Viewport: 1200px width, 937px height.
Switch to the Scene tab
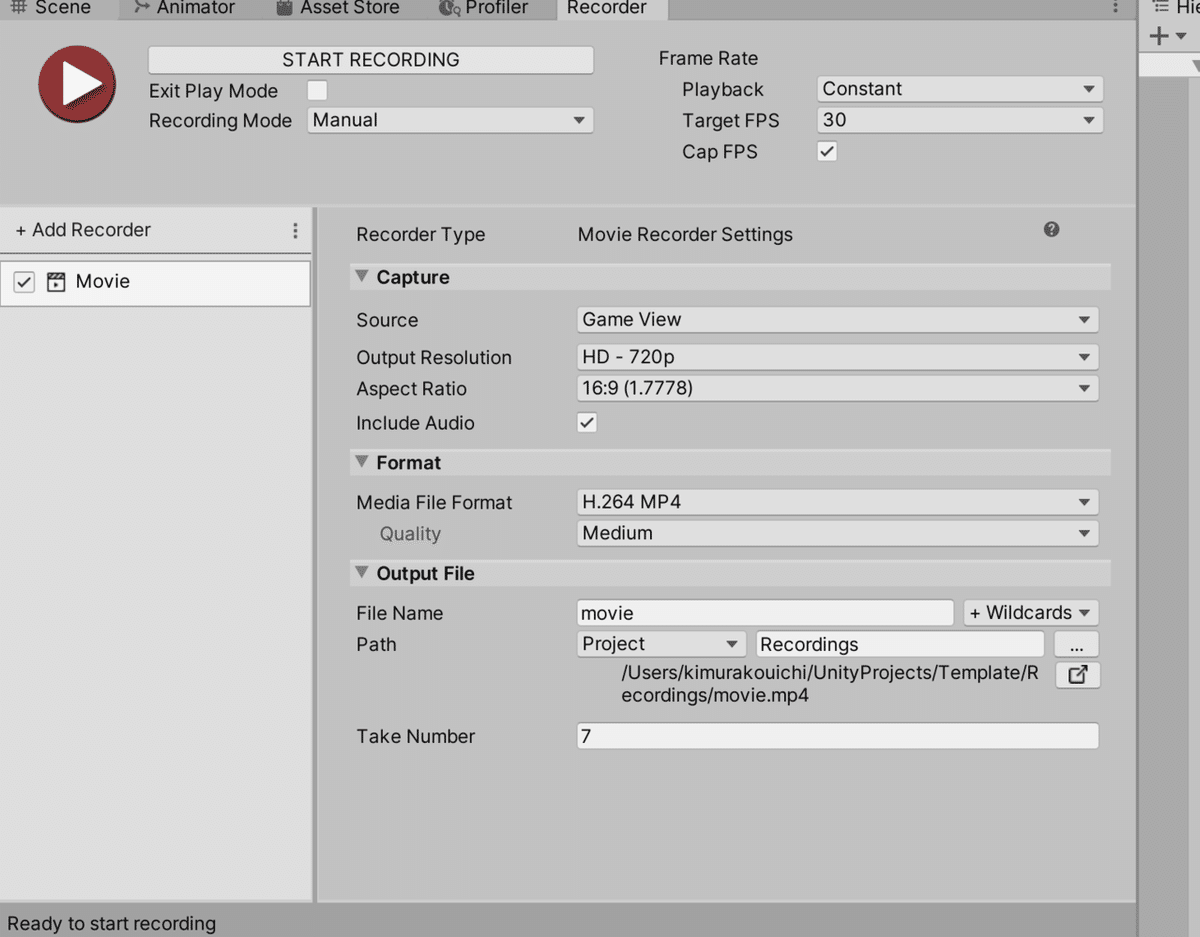click(52, 8)
